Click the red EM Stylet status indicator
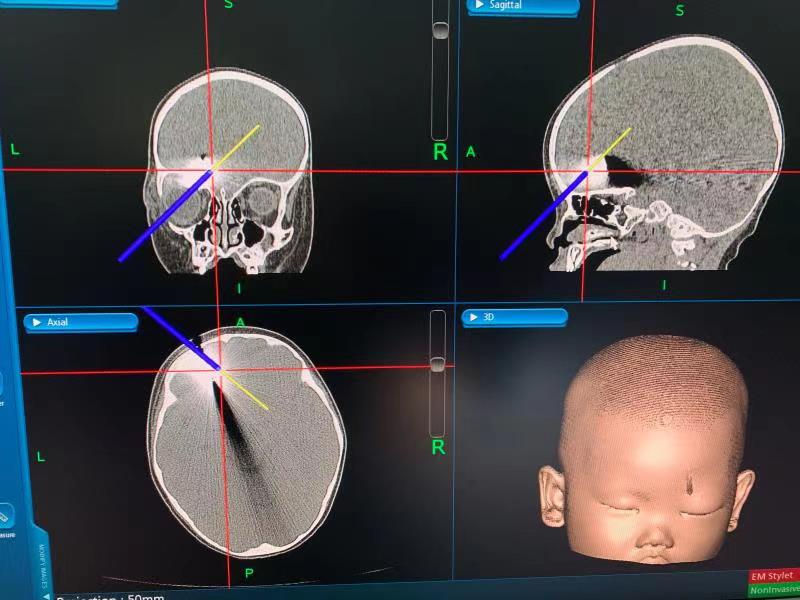 [x=772, y=576]
